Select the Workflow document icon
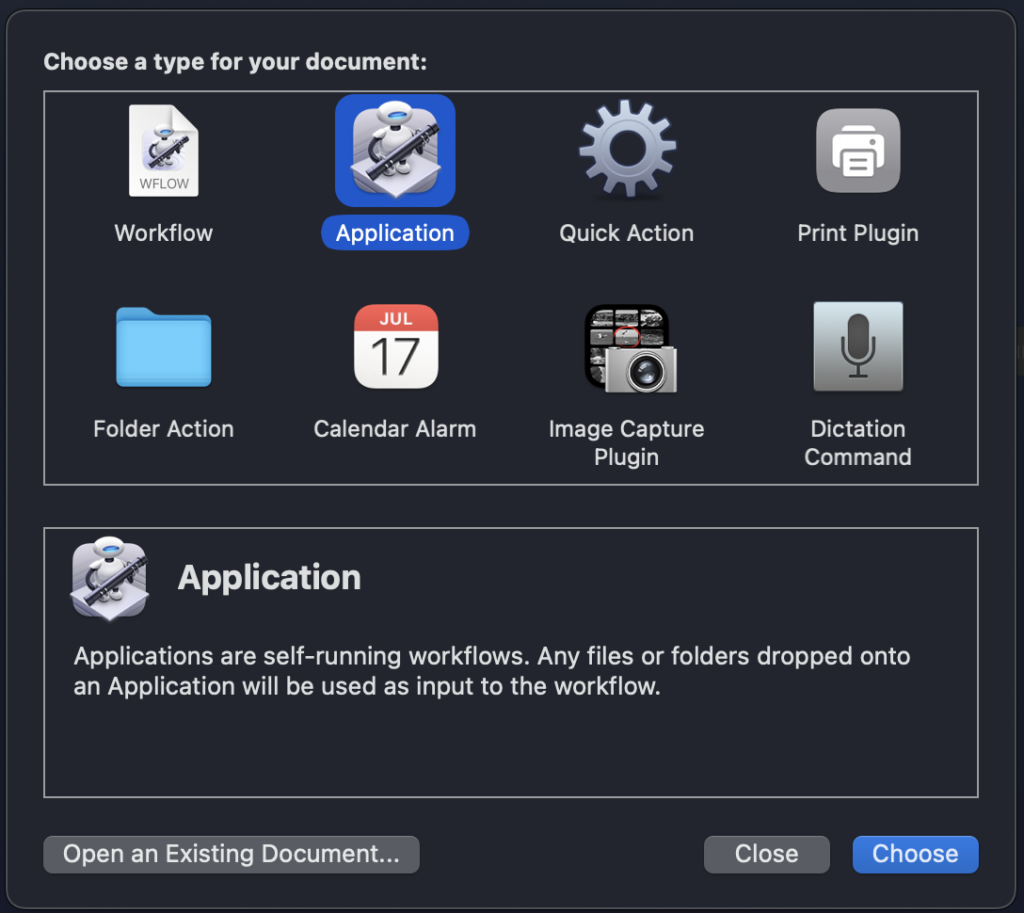The height and width of the screenshot is (913, 1024). click(x=164, y=151)
